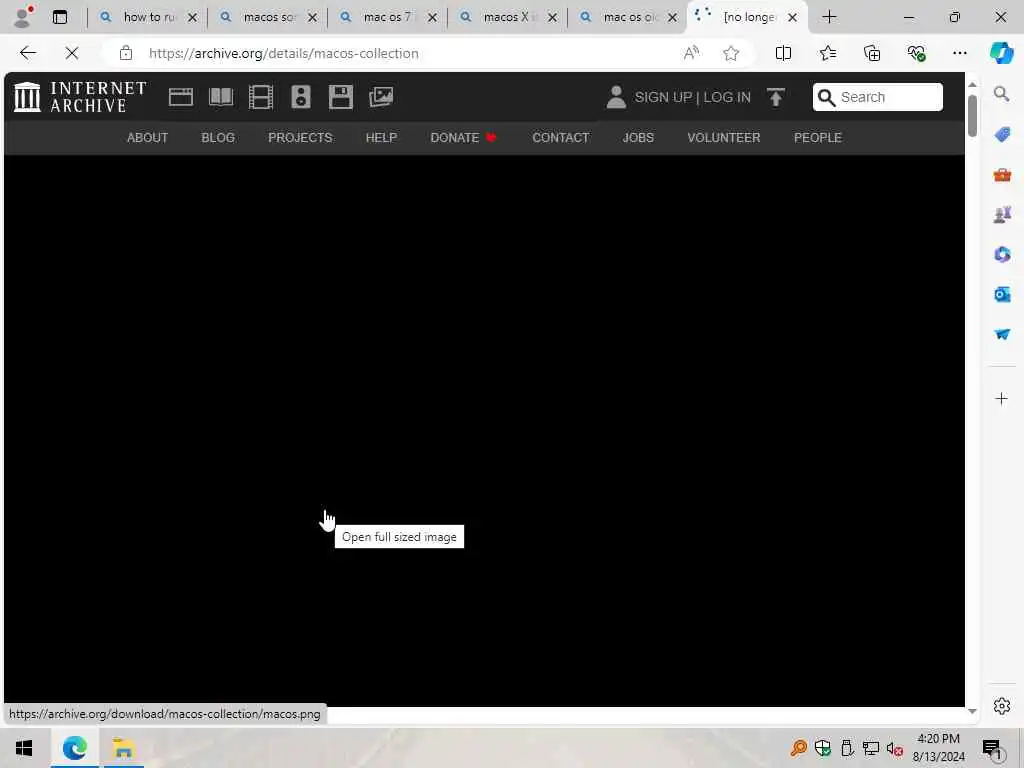Click the Edge profile icon
Viewport: 1024px width, 768px height.
23,17
